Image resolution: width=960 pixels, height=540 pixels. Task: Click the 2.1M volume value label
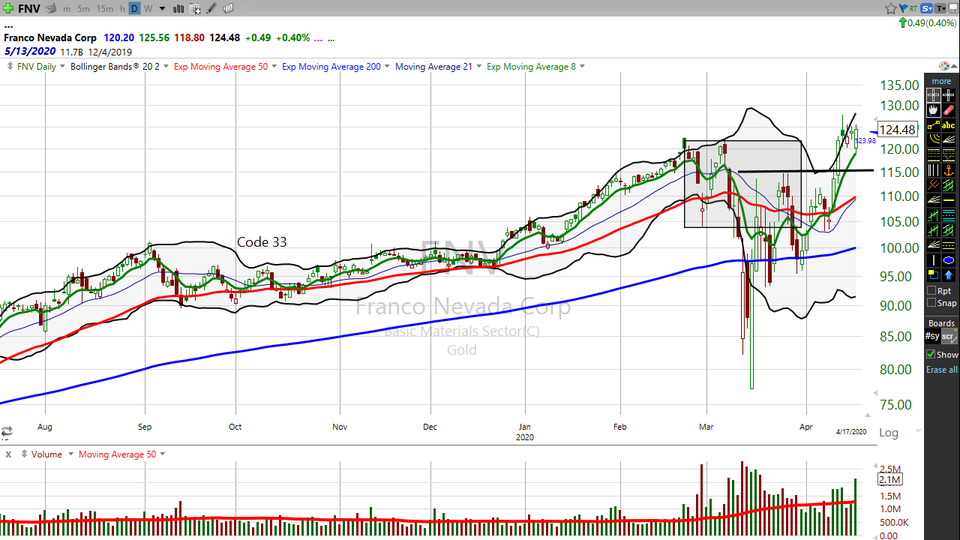890,479
